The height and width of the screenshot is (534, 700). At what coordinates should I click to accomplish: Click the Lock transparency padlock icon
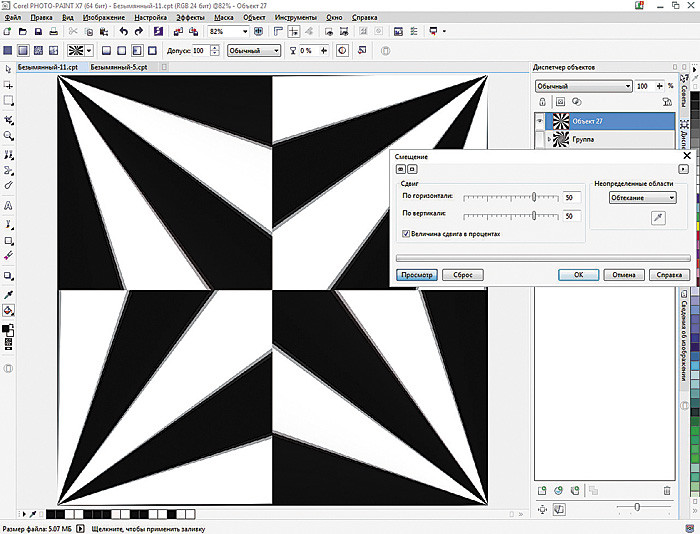(x=542, y=101)
